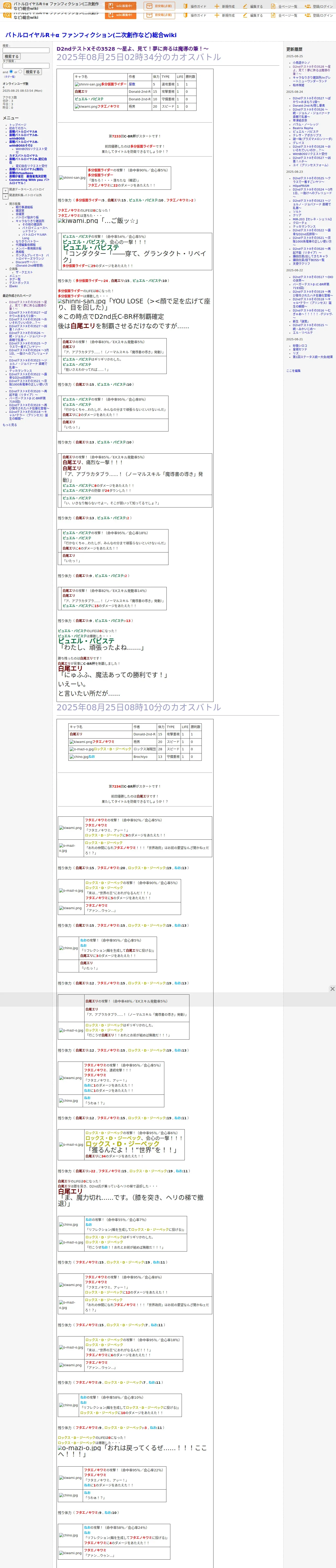Open テストボックス in the left menu
Image resolution: width=336 pixels, height=1568 pixels.
(x=19, y=283)
